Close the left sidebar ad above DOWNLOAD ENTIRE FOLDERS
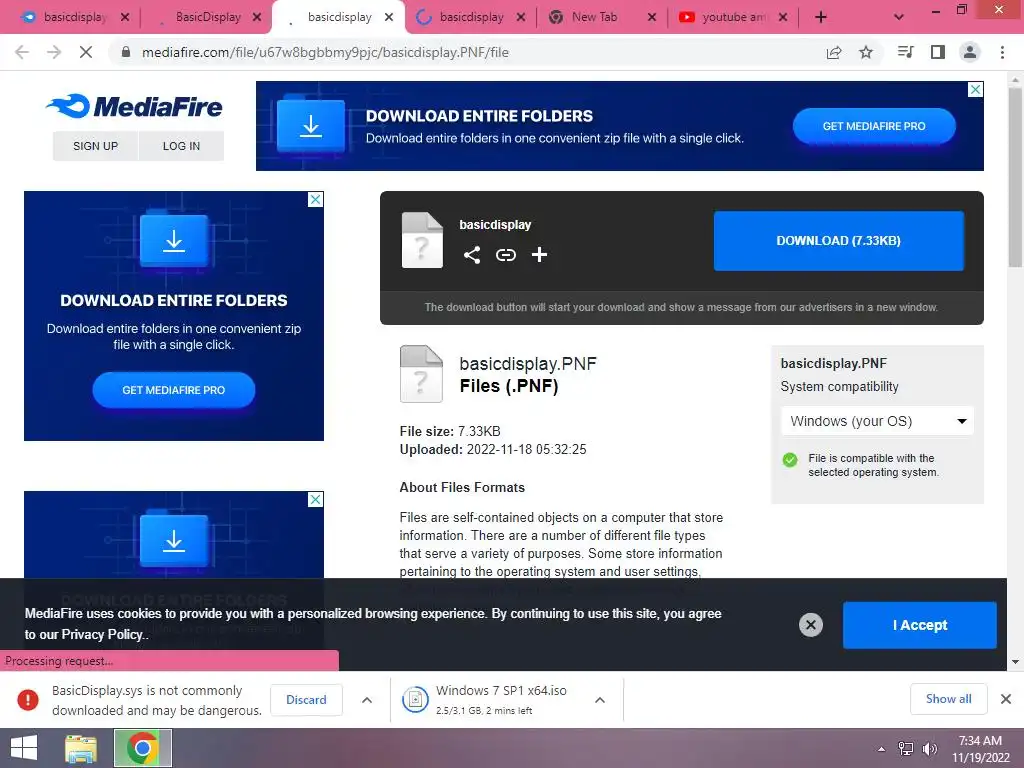 tap(315, 199)
